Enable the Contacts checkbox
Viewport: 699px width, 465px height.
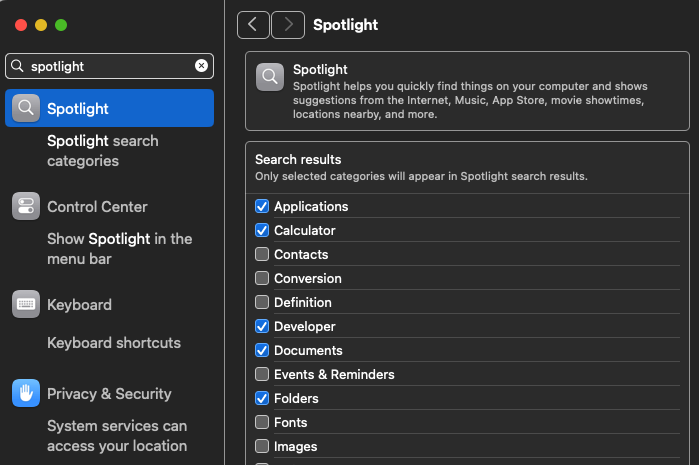pyautogui.click(x=262, y=255)
